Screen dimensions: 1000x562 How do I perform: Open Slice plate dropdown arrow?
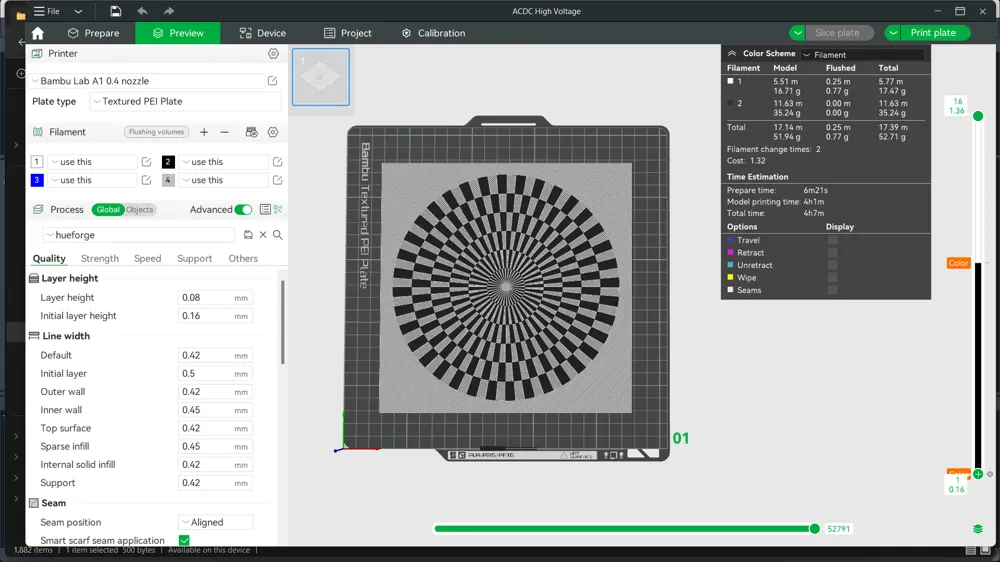[797, 33]
